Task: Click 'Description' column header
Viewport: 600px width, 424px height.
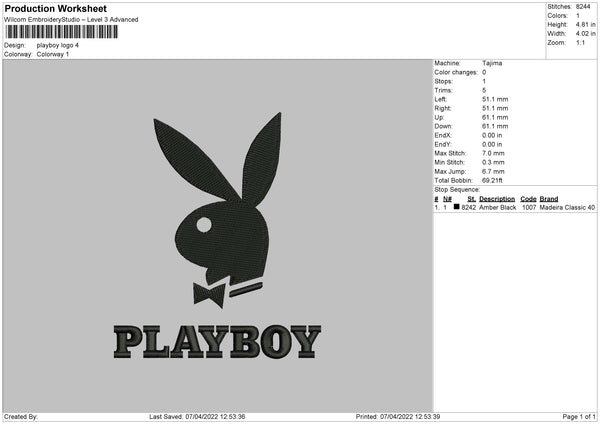Action: (x=497, y=199)
